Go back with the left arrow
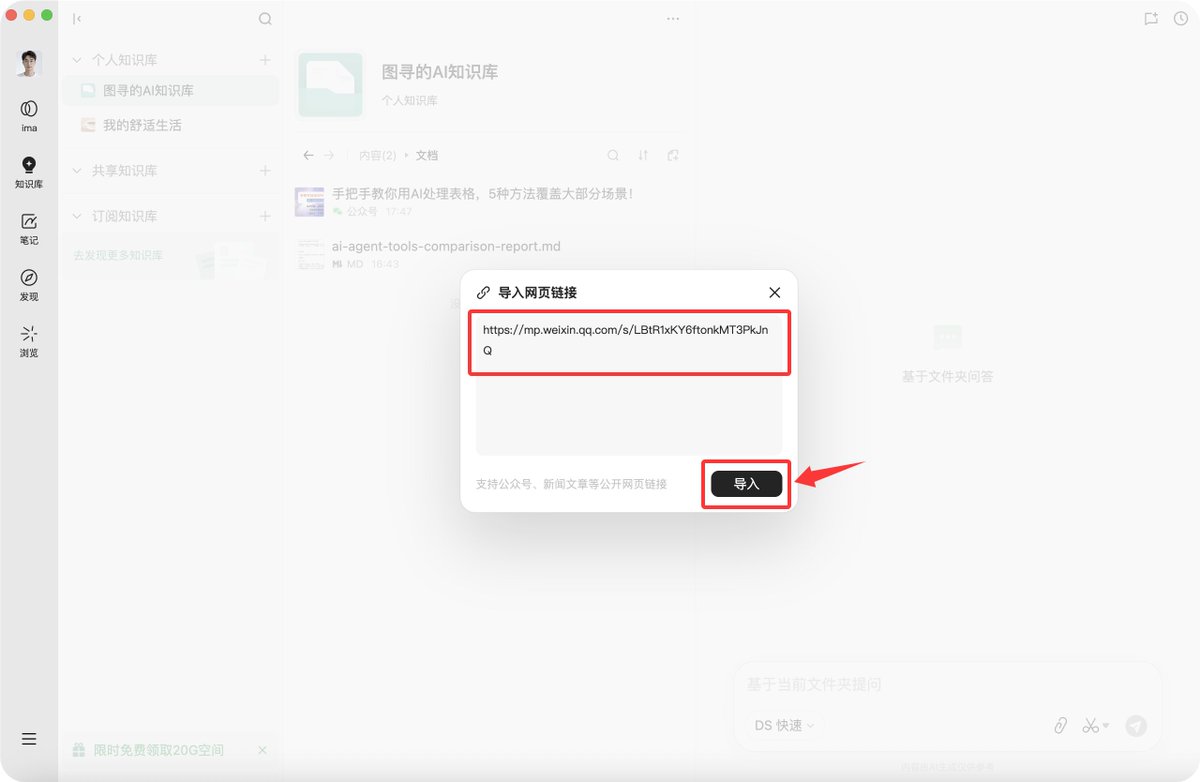Screen dimensions: 1200x782 click(x=308, y=155)
